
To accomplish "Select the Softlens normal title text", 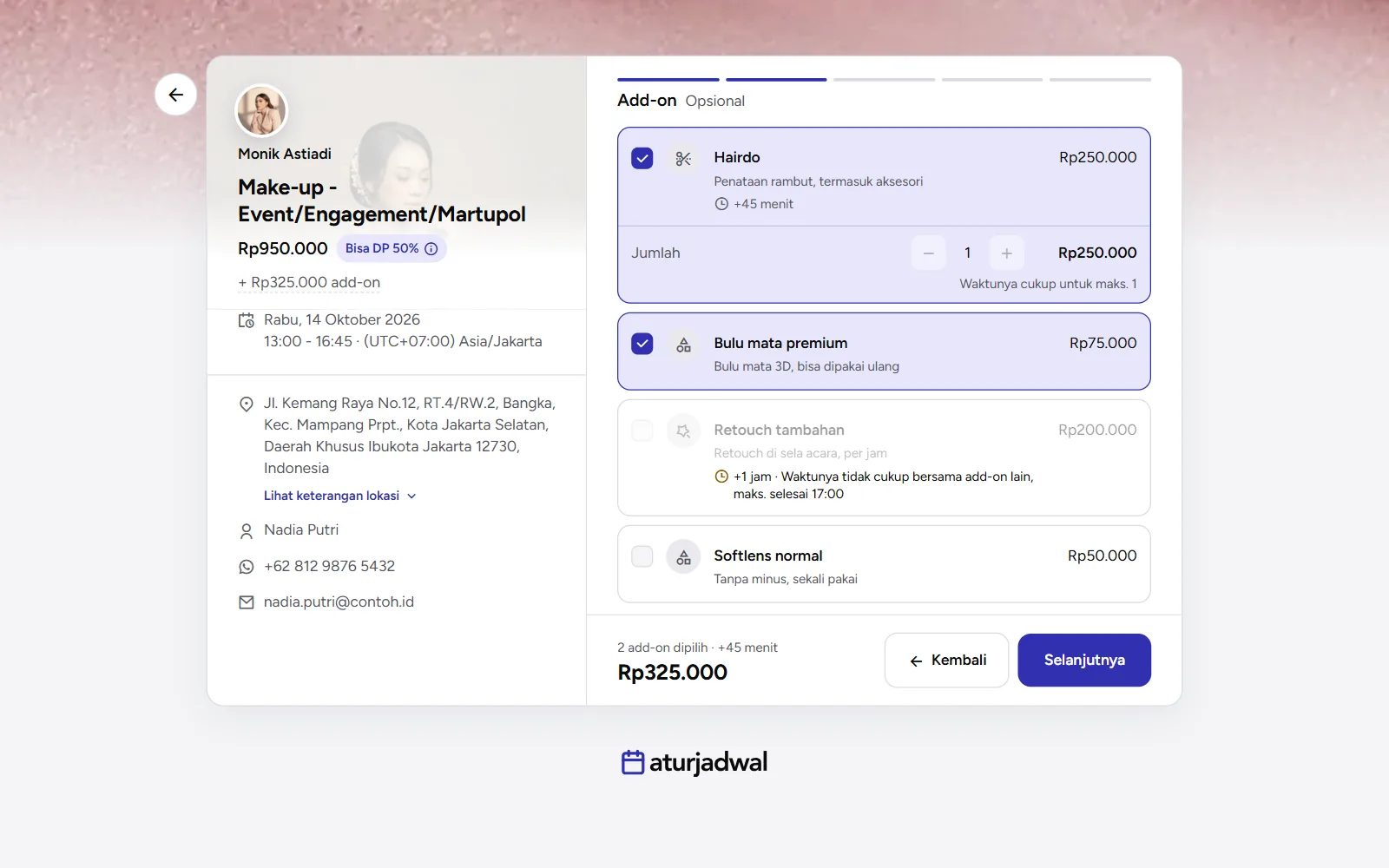I will (x=768, y=556).
